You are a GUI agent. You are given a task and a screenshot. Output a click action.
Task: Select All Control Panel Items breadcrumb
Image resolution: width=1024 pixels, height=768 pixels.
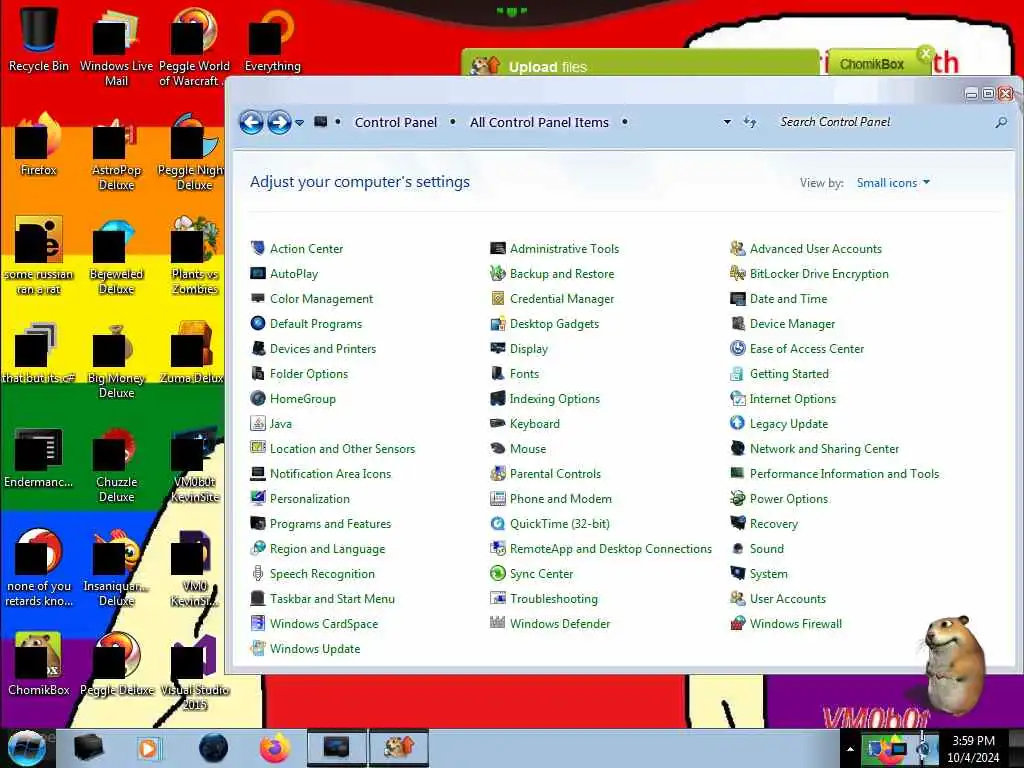pos(539,122)
